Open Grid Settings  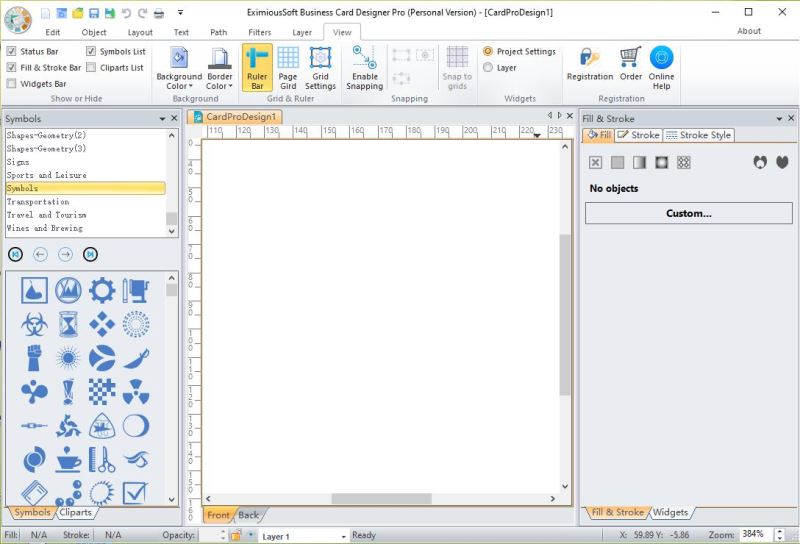click(x=320, y=67)
